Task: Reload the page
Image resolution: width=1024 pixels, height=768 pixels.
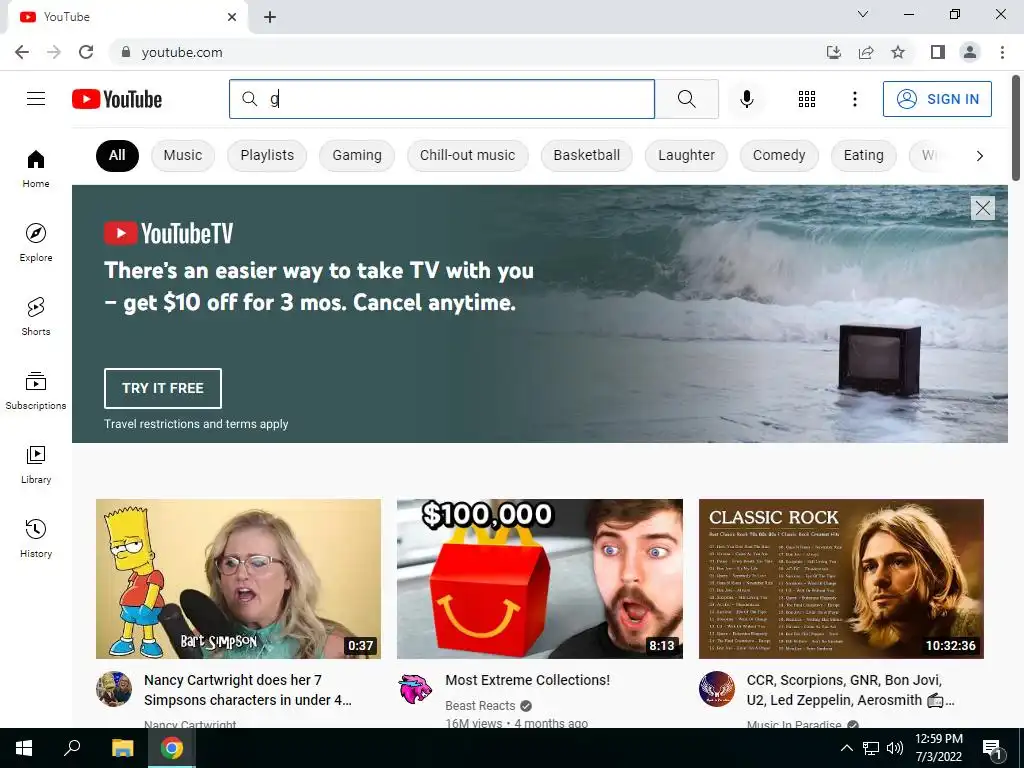Action: point(86,52)
